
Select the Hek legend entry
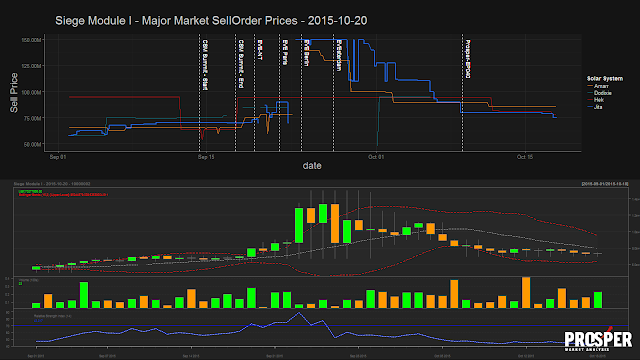(x=596, y=100)
